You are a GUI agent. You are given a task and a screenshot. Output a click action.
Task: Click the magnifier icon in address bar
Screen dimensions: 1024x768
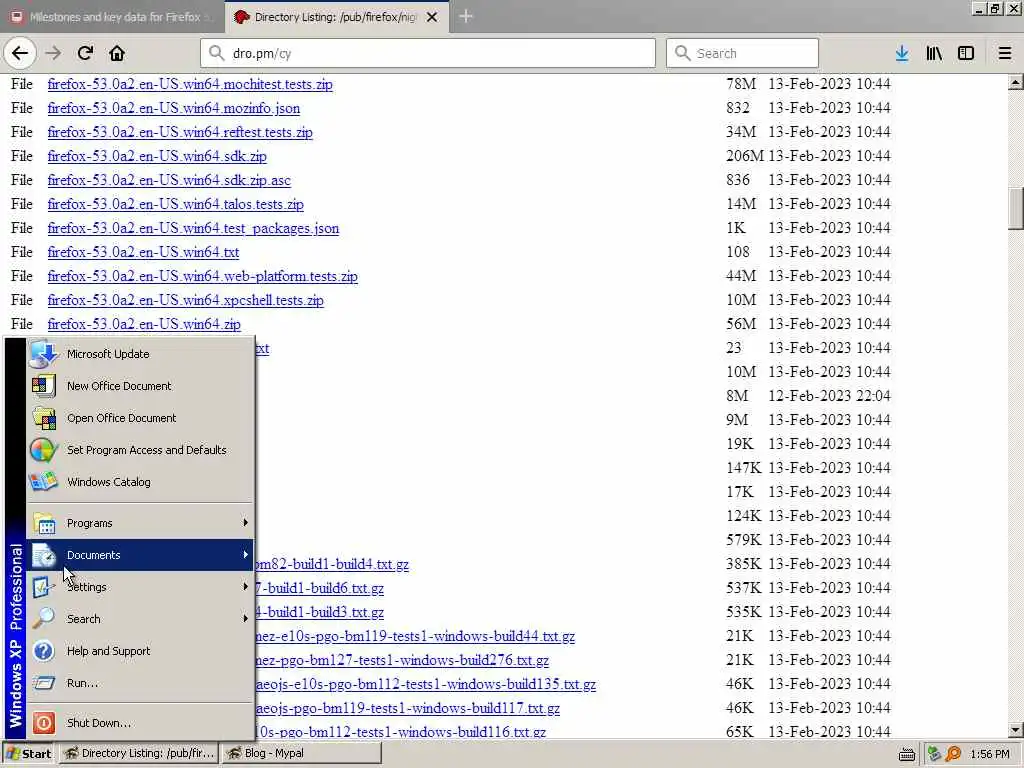pyautogui.click(x=217, y=53)
